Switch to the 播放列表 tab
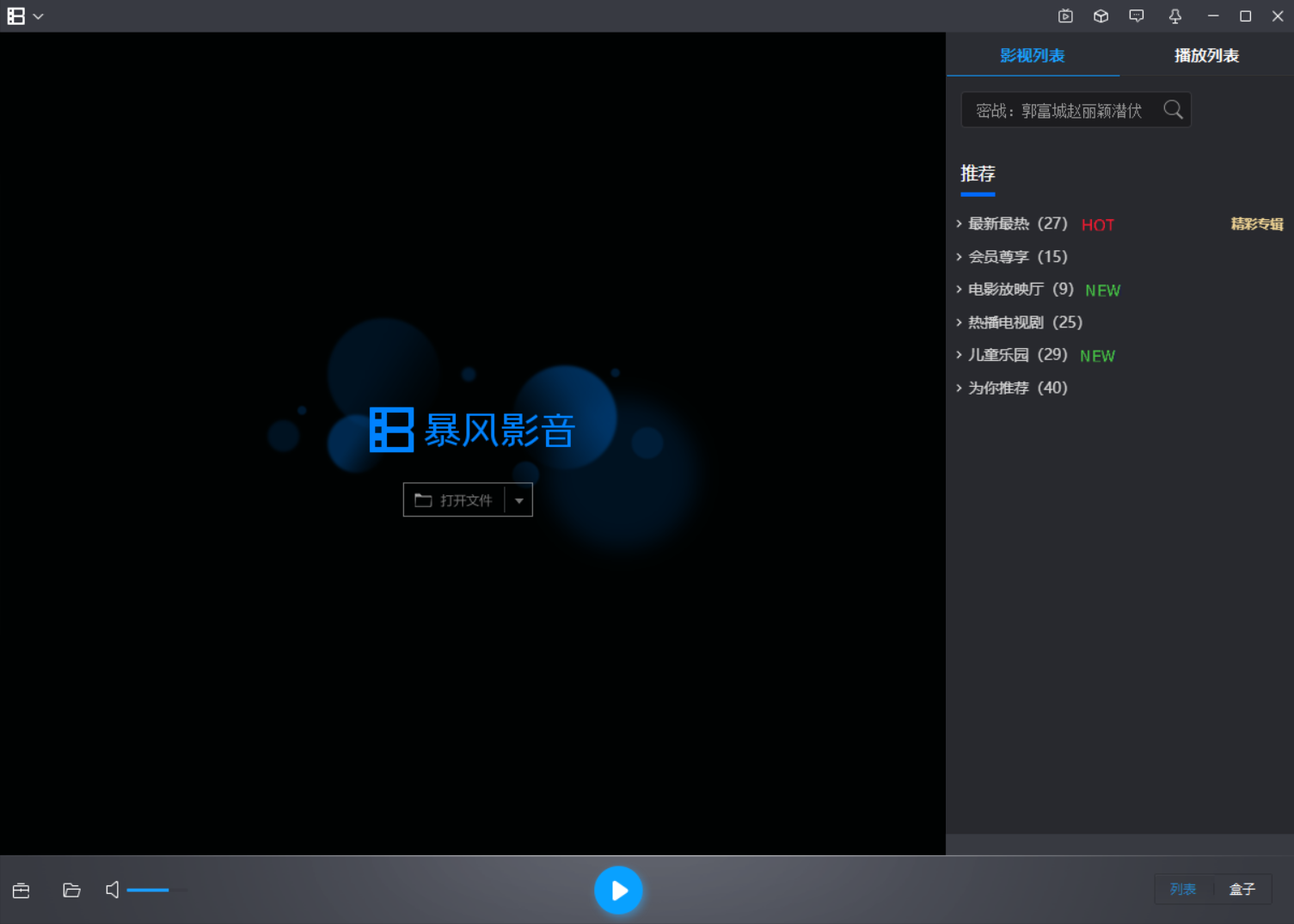1294x924 pixels. [1206, 56]
